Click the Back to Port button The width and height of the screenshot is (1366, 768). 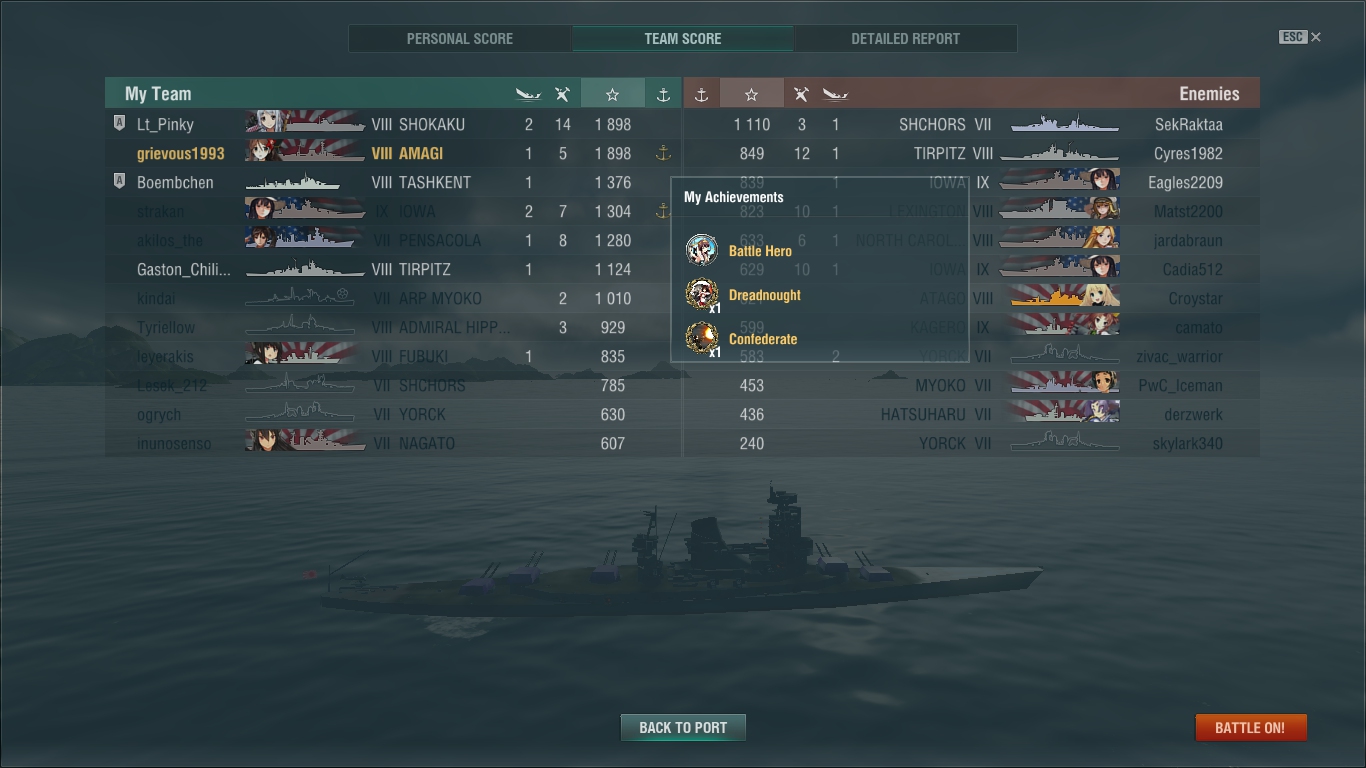[683, 727]
